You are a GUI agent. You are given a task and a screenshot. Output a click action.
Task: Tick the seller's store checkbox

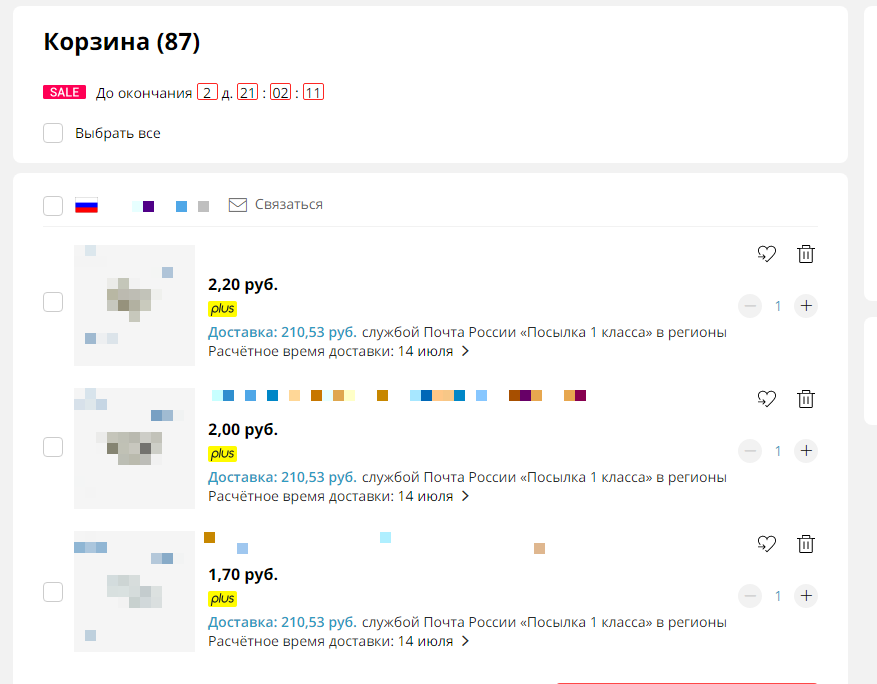pos(53,205)
